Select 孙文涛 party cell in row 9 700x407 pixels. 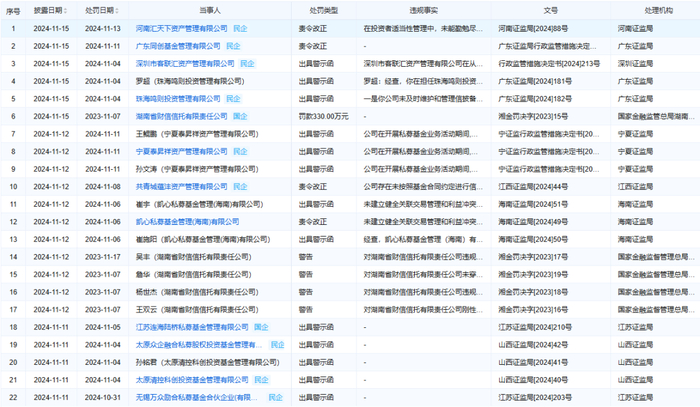click(197, 169)
